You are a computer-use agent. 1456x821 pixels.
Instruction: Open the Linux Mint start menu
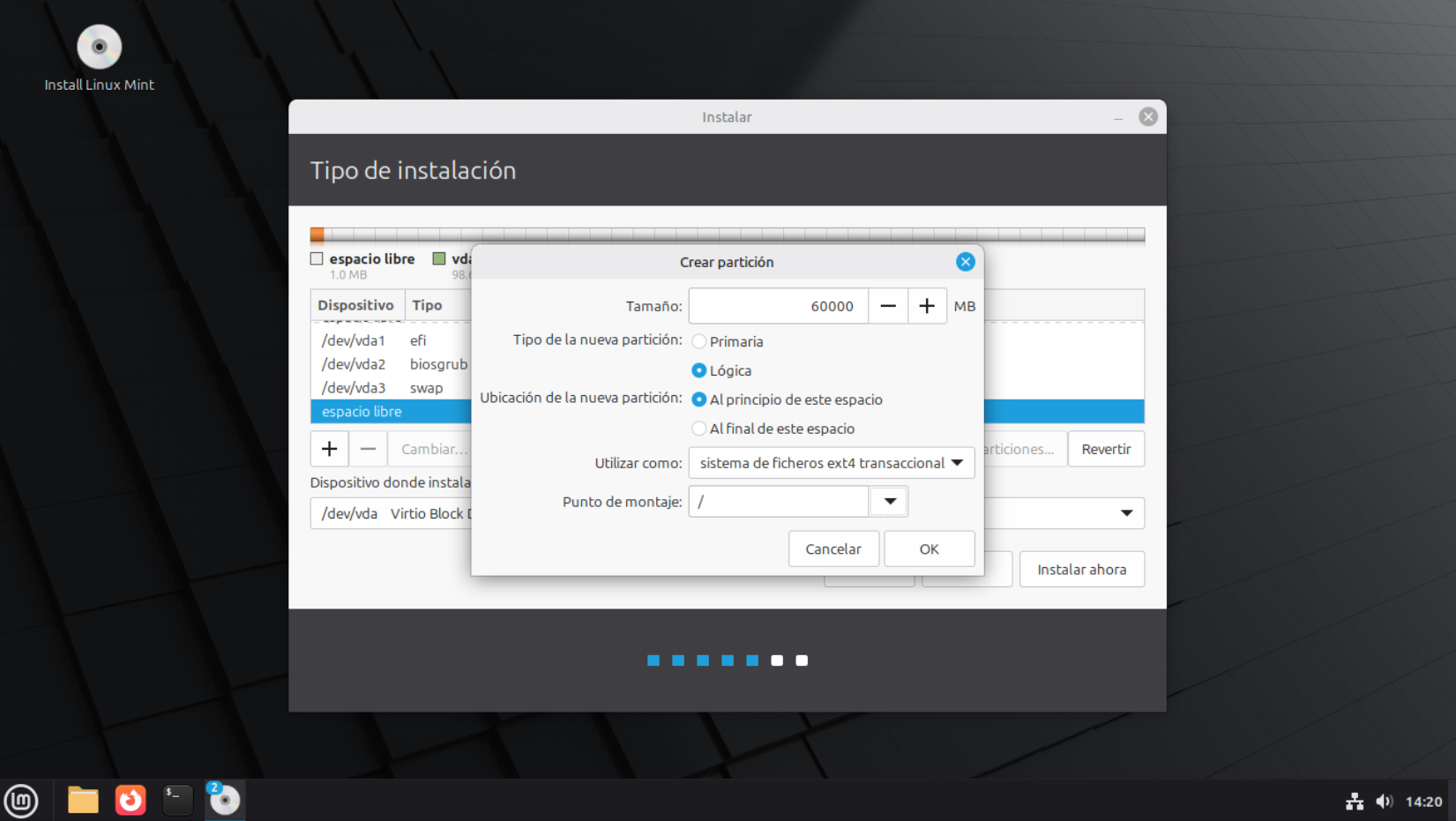pos(21,801)
